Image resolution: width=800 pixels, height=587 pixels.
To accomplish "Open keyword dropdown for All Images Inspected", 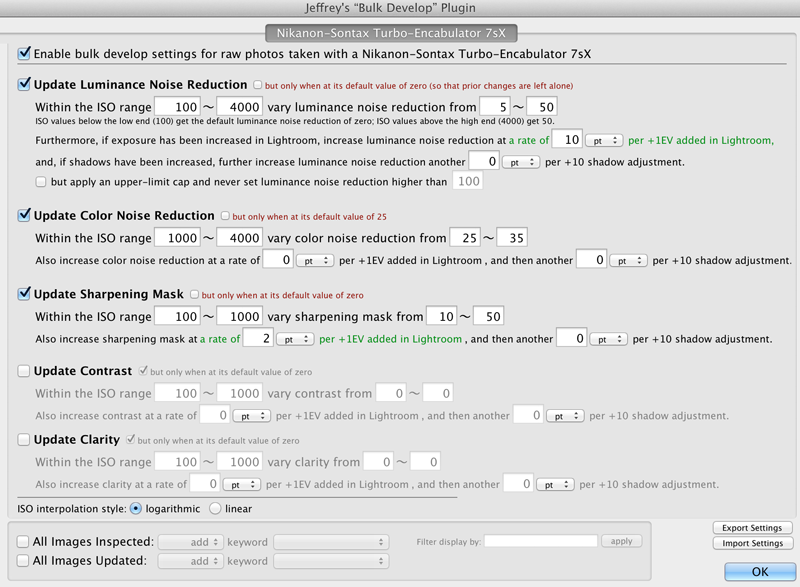I will [x=331, y=542].
